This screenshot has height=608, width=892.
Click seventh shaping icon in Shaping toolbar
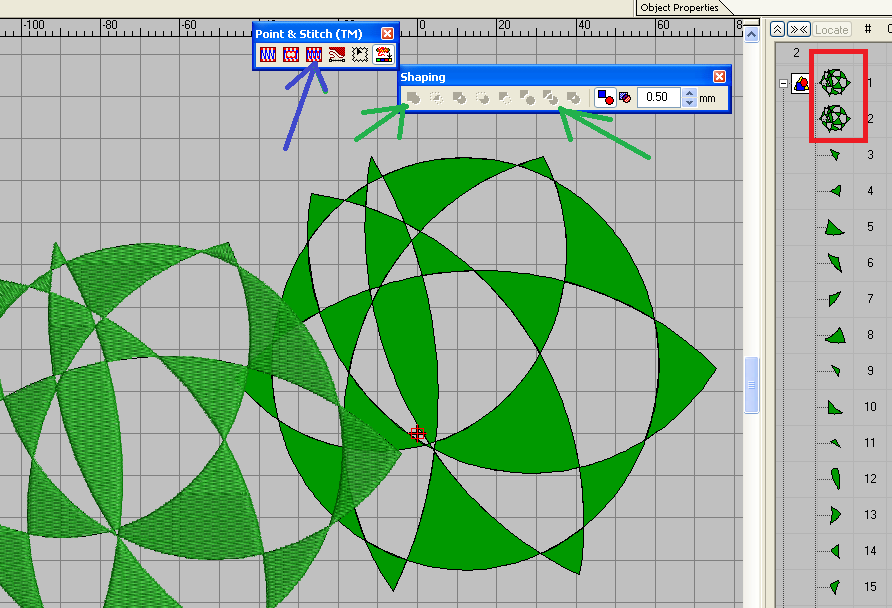click(550, 98)
